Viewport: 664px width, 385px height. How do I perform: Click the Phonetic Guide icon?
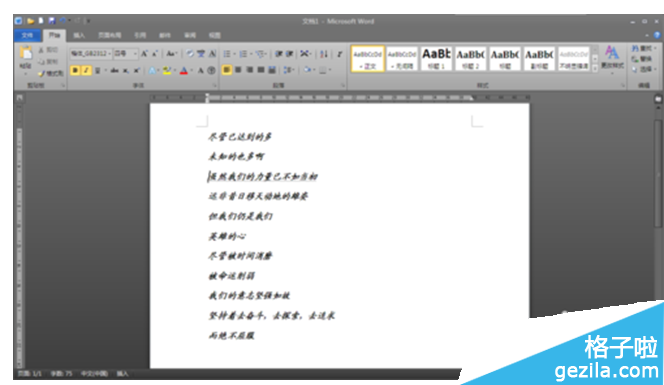click(201, 54)
